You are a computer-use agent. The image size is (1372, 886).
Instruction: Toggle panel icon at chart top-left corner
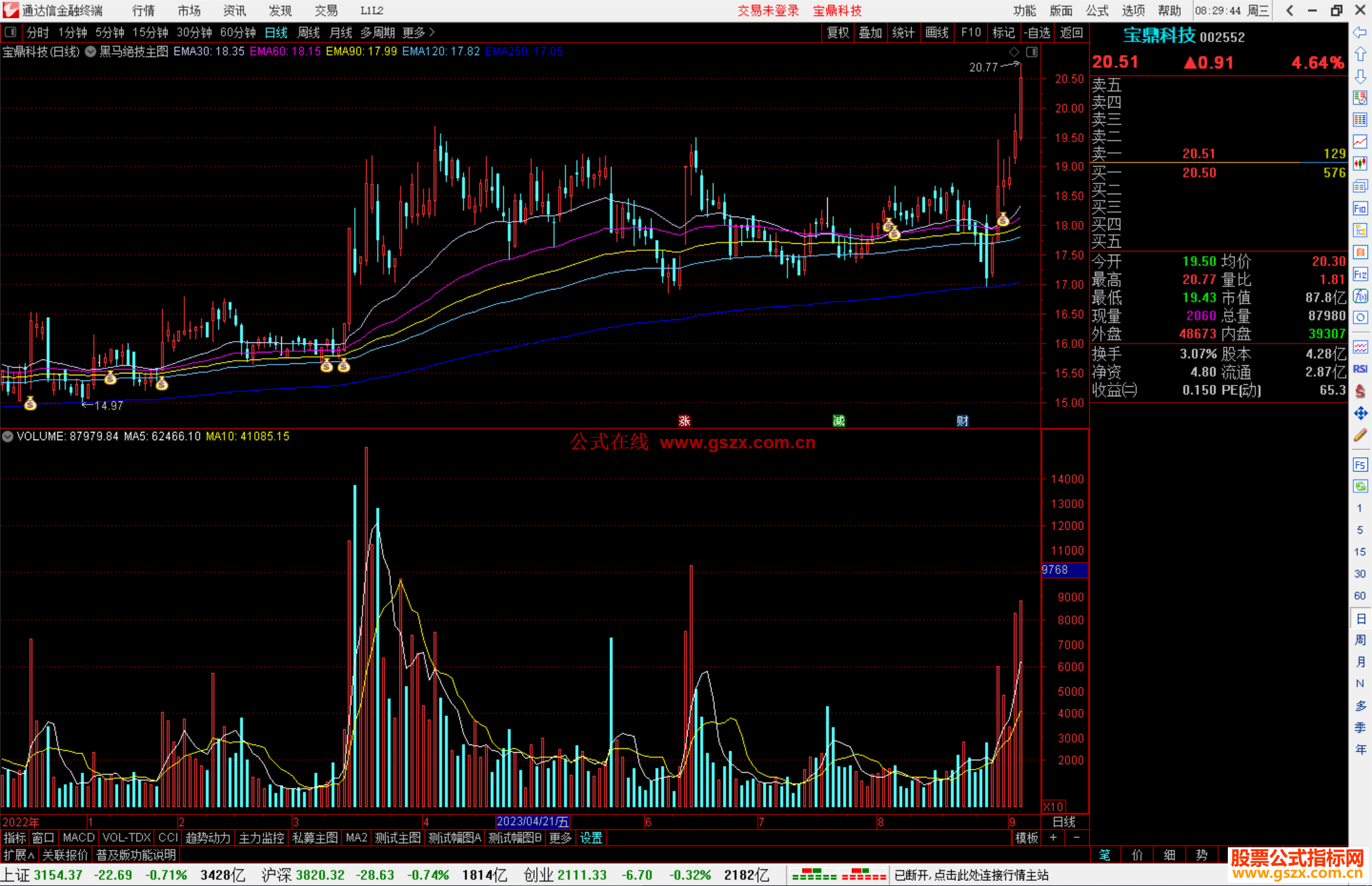(x=10, y=32)
